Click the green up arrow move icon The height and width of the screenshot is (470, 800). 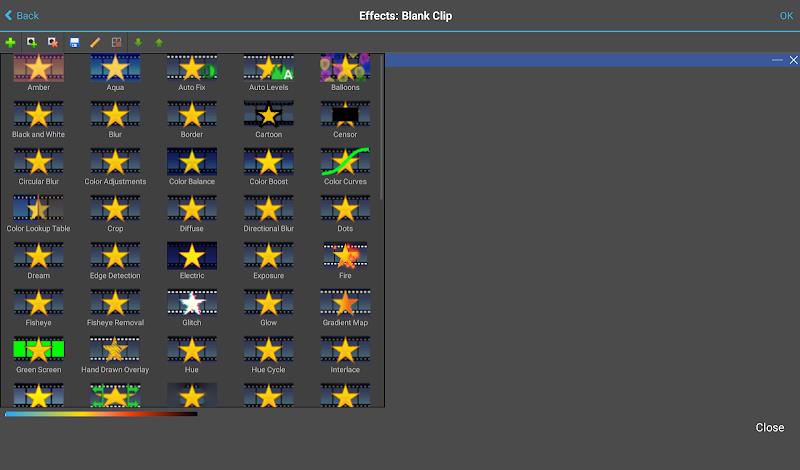click(159, 42)
